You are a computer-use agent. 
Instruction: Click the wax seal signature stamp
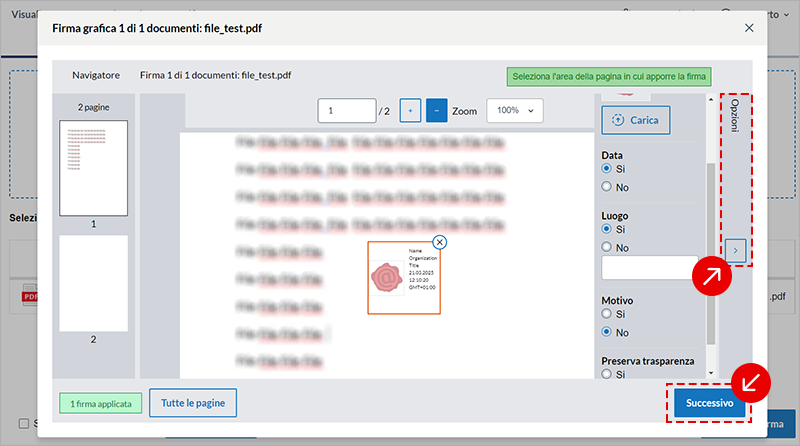pyautogui.click(x=387, y=276)
